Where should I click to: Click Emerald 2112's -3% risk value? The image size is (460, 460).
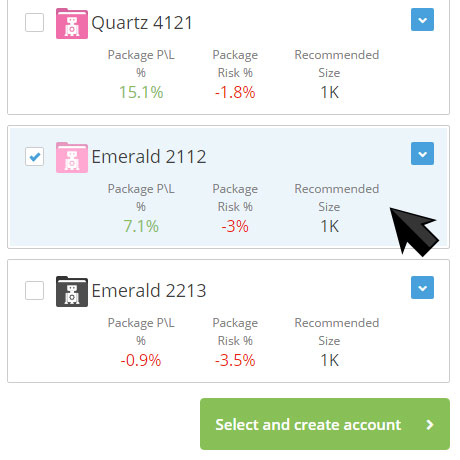[x=235, y=226]
